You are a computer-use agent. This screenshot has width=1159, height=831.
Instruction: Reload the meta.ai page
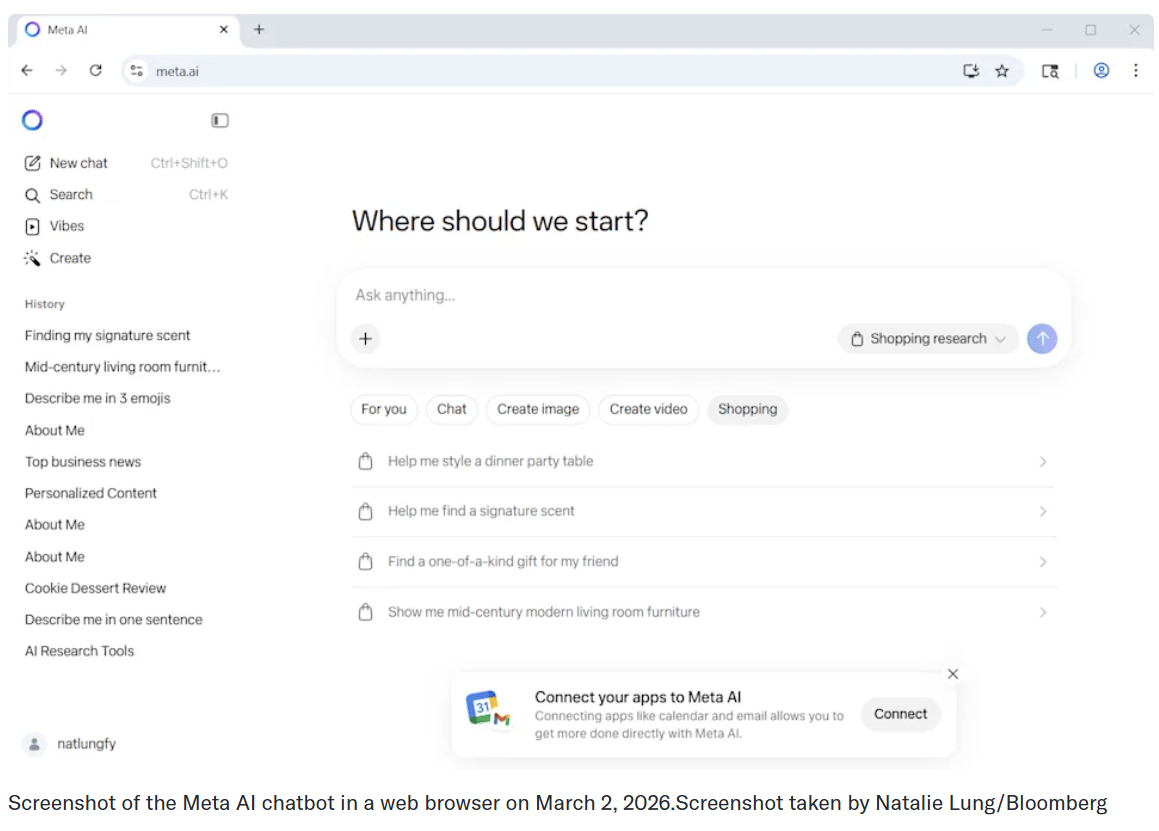[95, 70]
